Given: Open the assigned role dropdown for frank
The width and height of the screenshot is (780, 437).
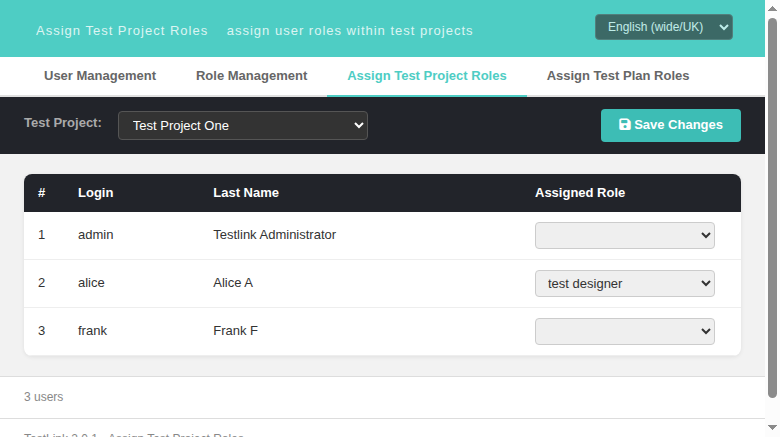Looking at the screenshot, I should 625,331.
